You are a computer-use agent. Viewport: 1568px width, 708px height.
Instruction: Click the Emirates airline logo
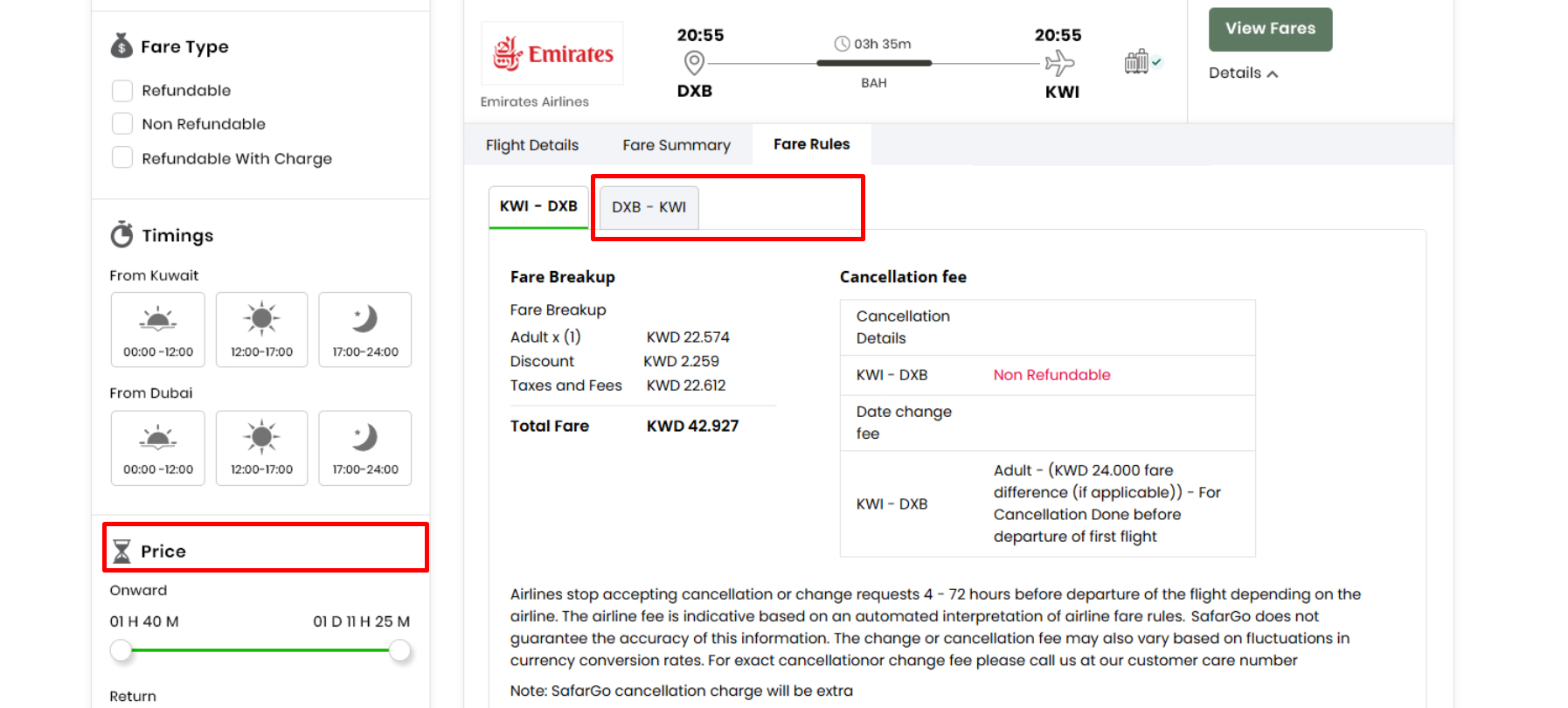tap(552, 53)
